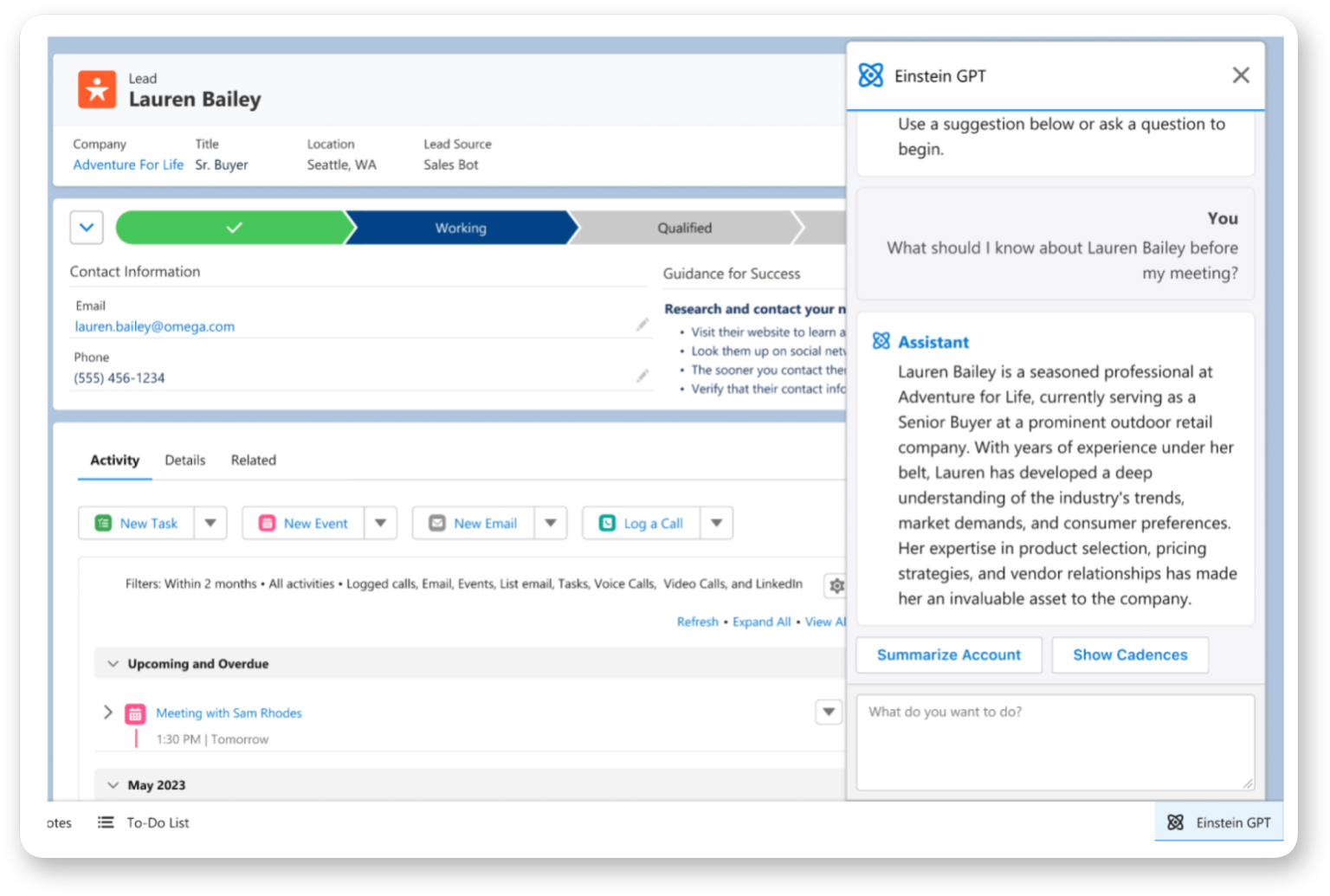This screenshot has height=896, width=1330.
Task: Click the Sr. Buyer title value
Action: click(x=222, y=164)
